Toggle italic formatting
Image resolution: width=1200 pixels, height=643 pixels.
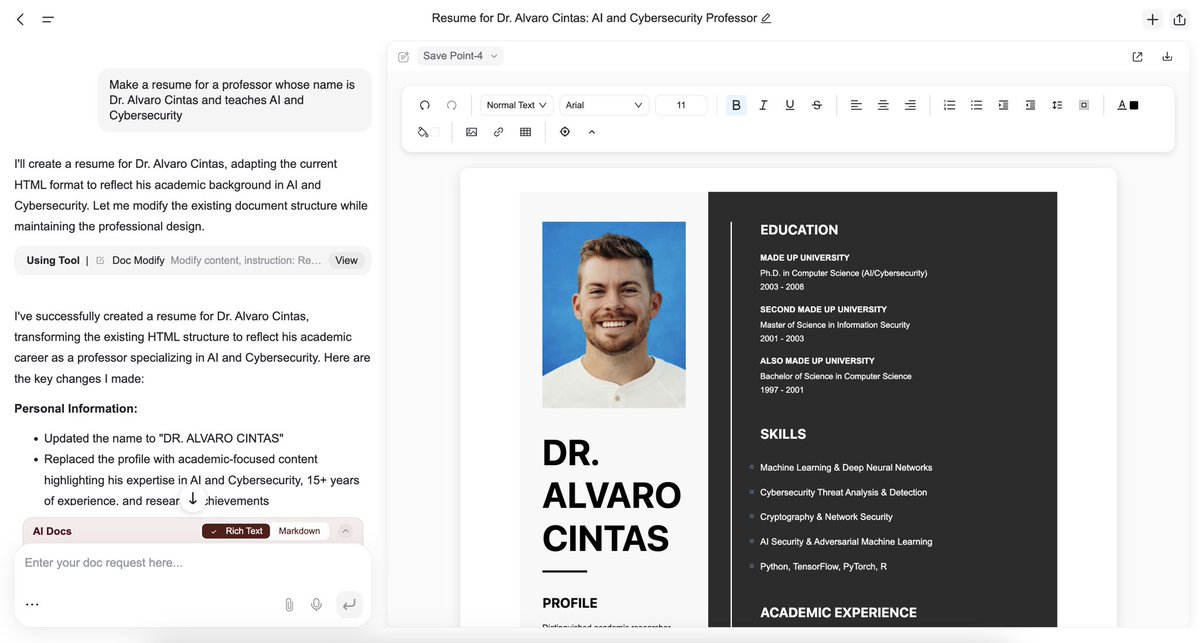coord(763,105)
